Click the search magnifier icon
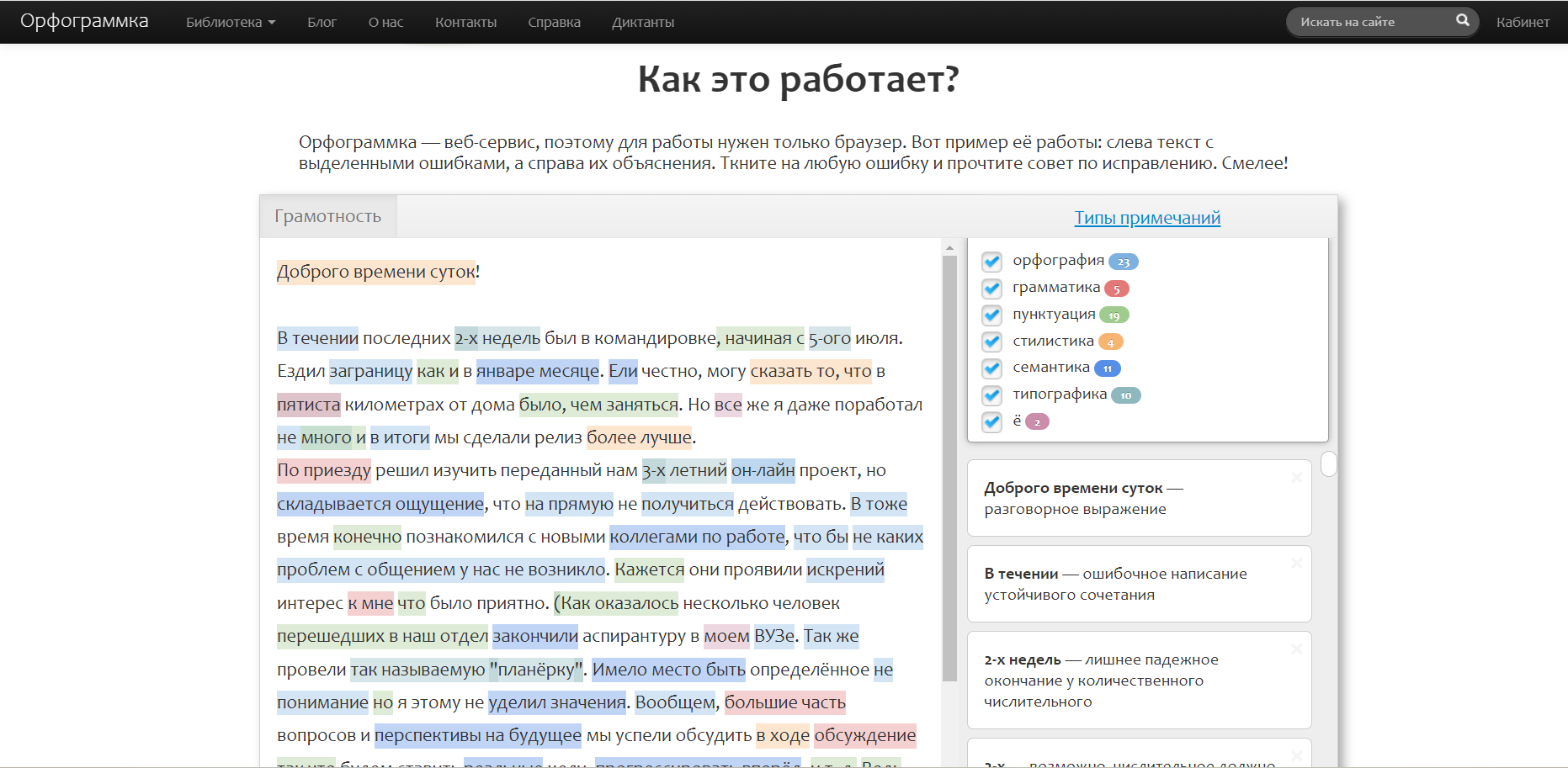The height and width of the screenshot is (768, 1568). [x=1463, y=20]
